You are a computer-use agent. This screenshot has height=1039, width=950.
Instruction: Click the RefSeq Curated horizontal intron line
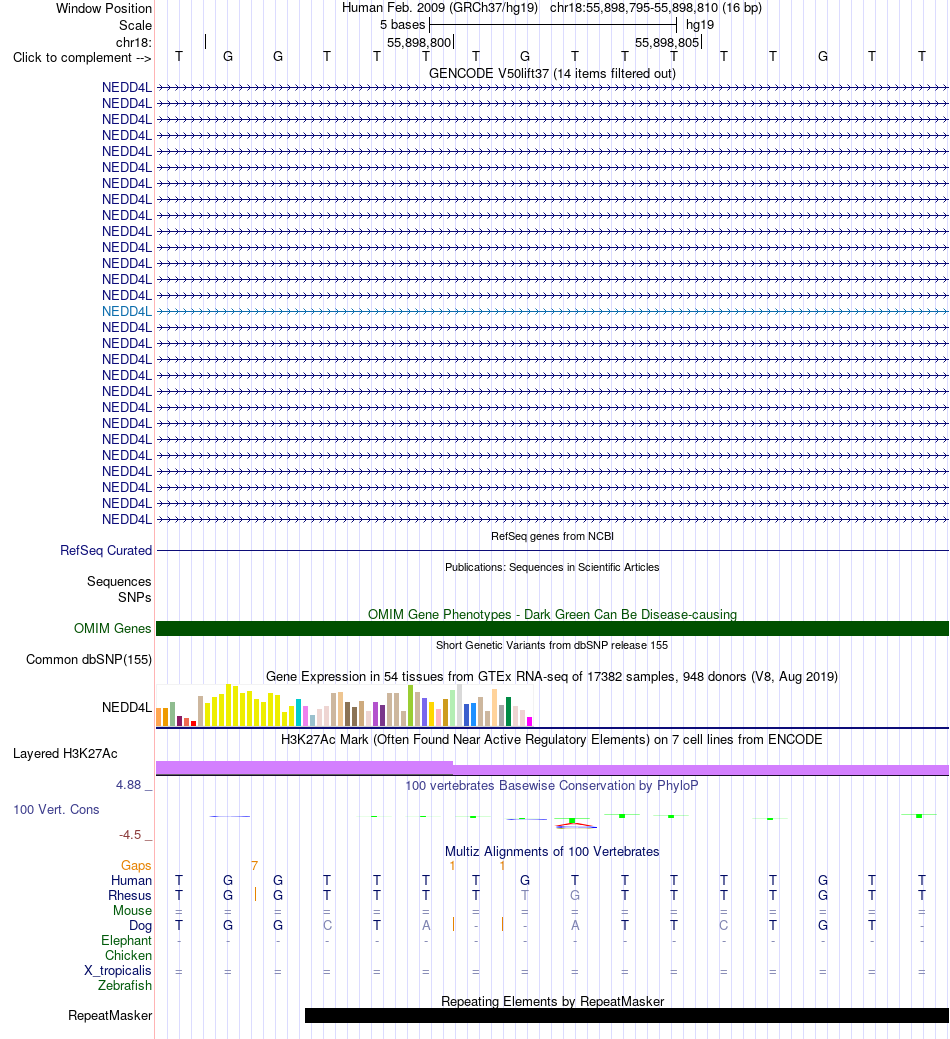tap(552, 551)
